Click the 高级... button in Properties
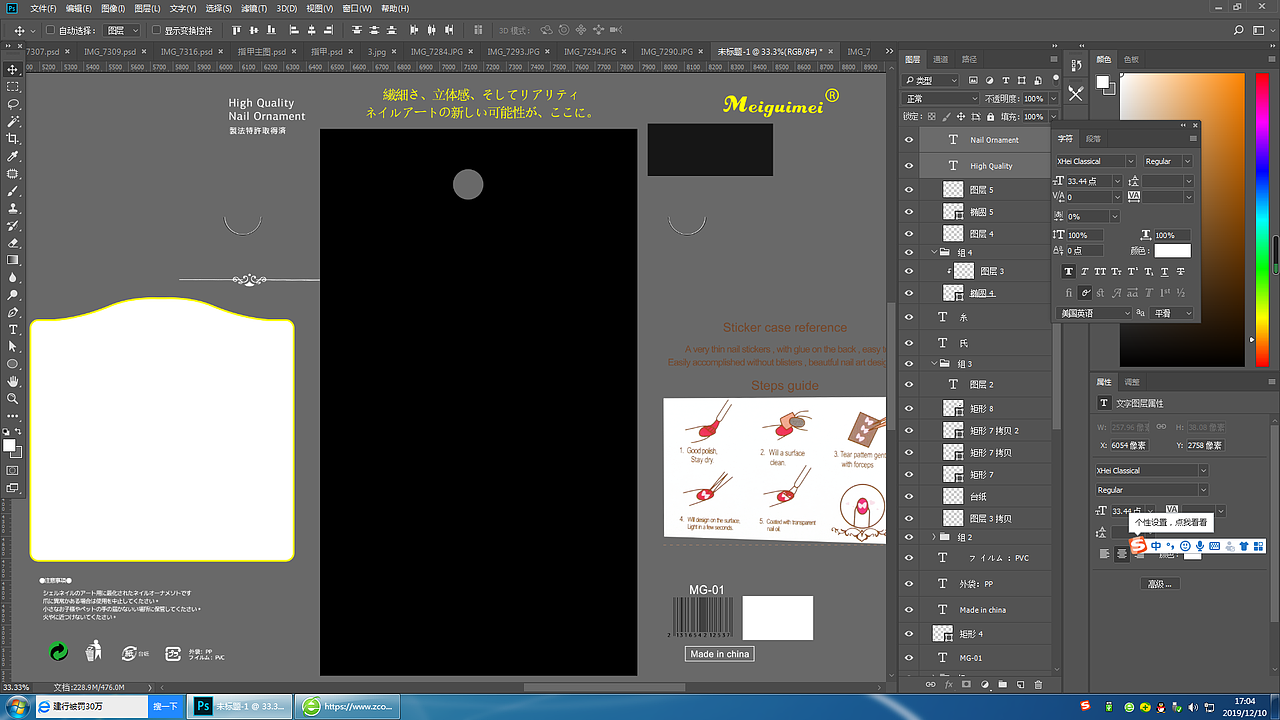This screenshot has height=720, width=1280. point(1160,583)
